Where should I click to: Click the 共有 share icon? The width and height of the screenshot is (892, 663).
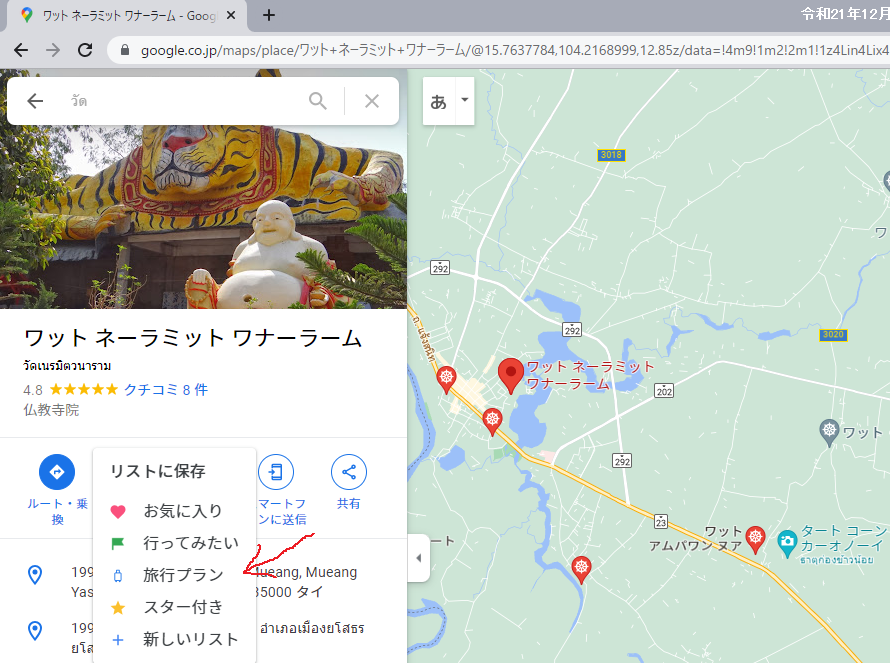pyautogui.click(x=349, y=472)
